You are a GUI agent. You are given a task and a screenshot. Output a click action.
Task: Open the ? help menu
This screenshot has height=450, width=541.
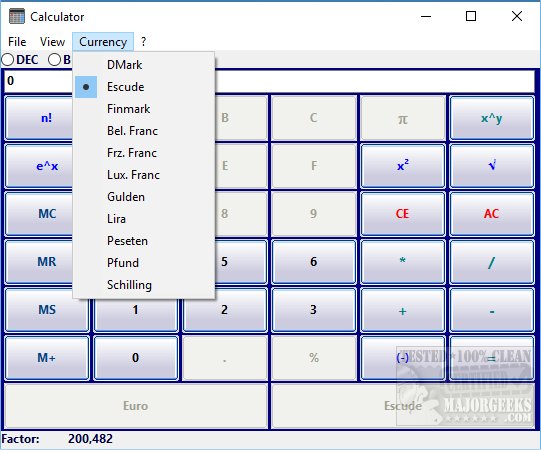144,42
